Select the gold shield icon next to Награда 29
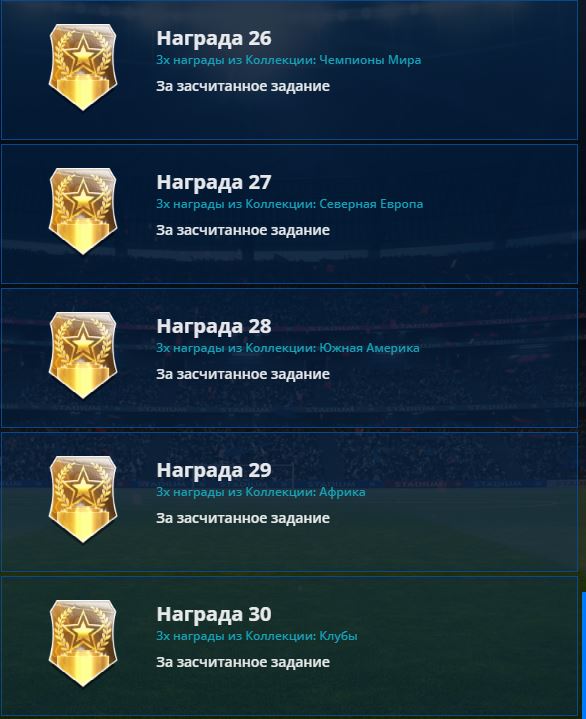Screen dimensions: 586x719 click(83, 499)
